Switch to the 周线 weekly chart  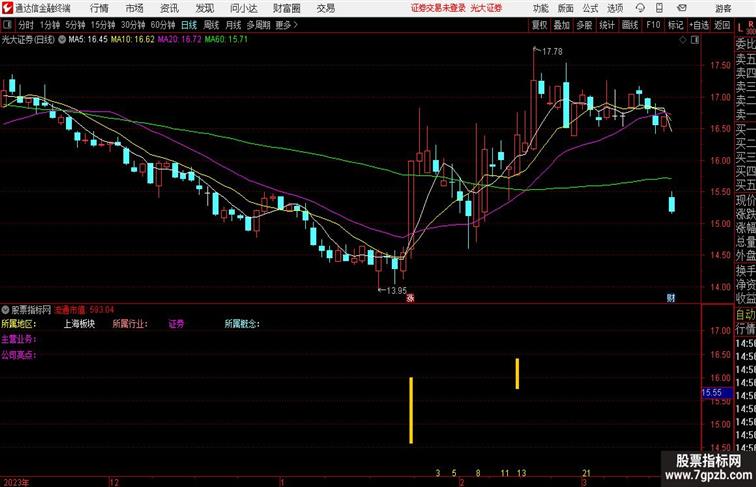click(x=211, y=25)
